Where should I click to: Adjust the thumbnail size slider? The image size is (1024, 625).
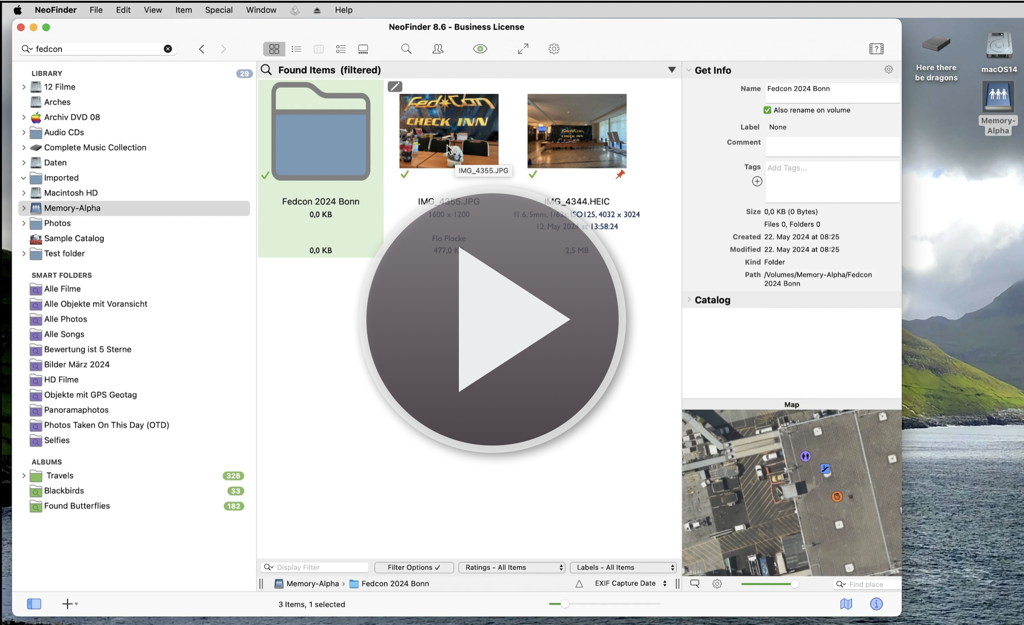(566, 604)
